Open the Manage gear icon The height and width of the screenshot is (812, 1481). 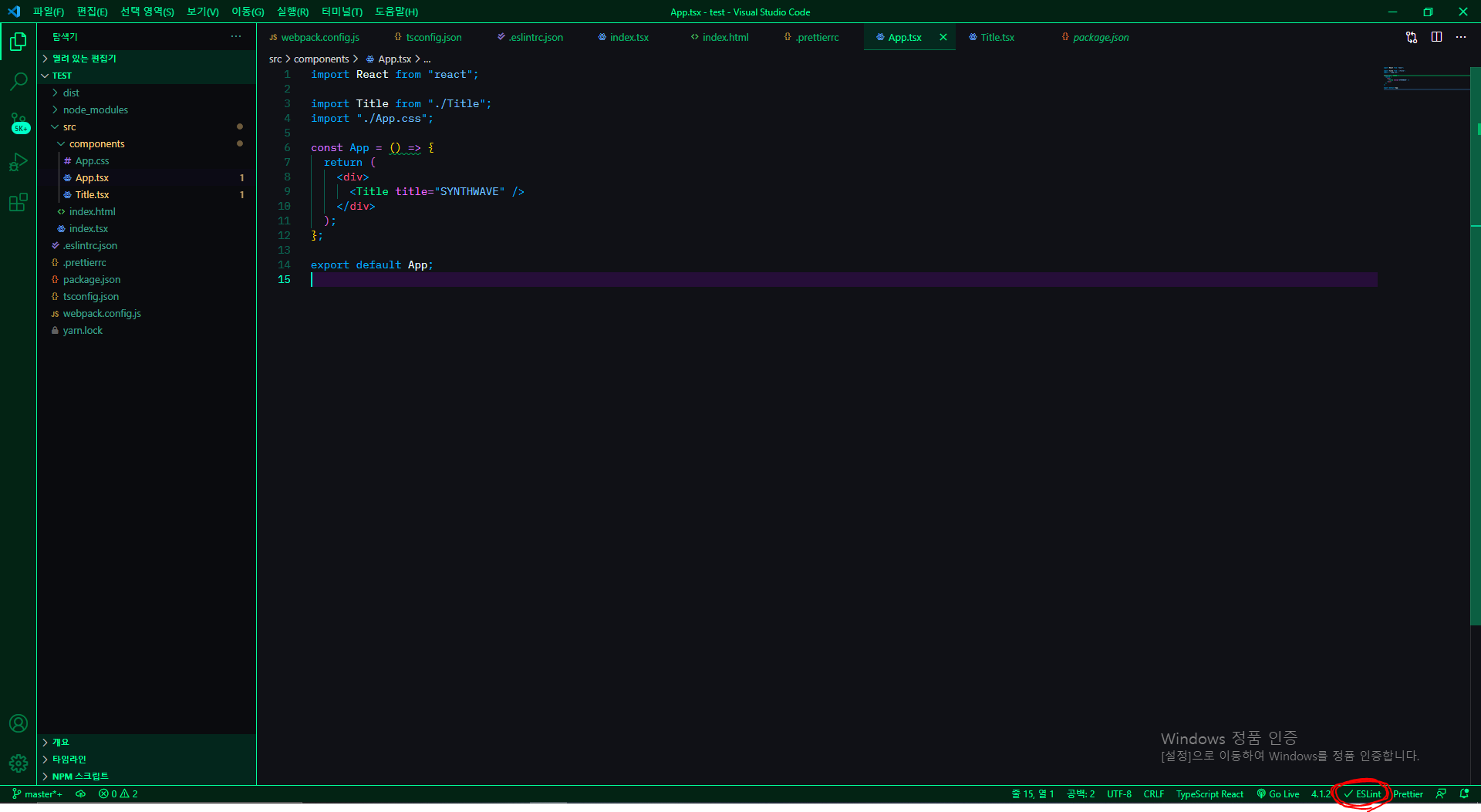click(x=18, y=763)
